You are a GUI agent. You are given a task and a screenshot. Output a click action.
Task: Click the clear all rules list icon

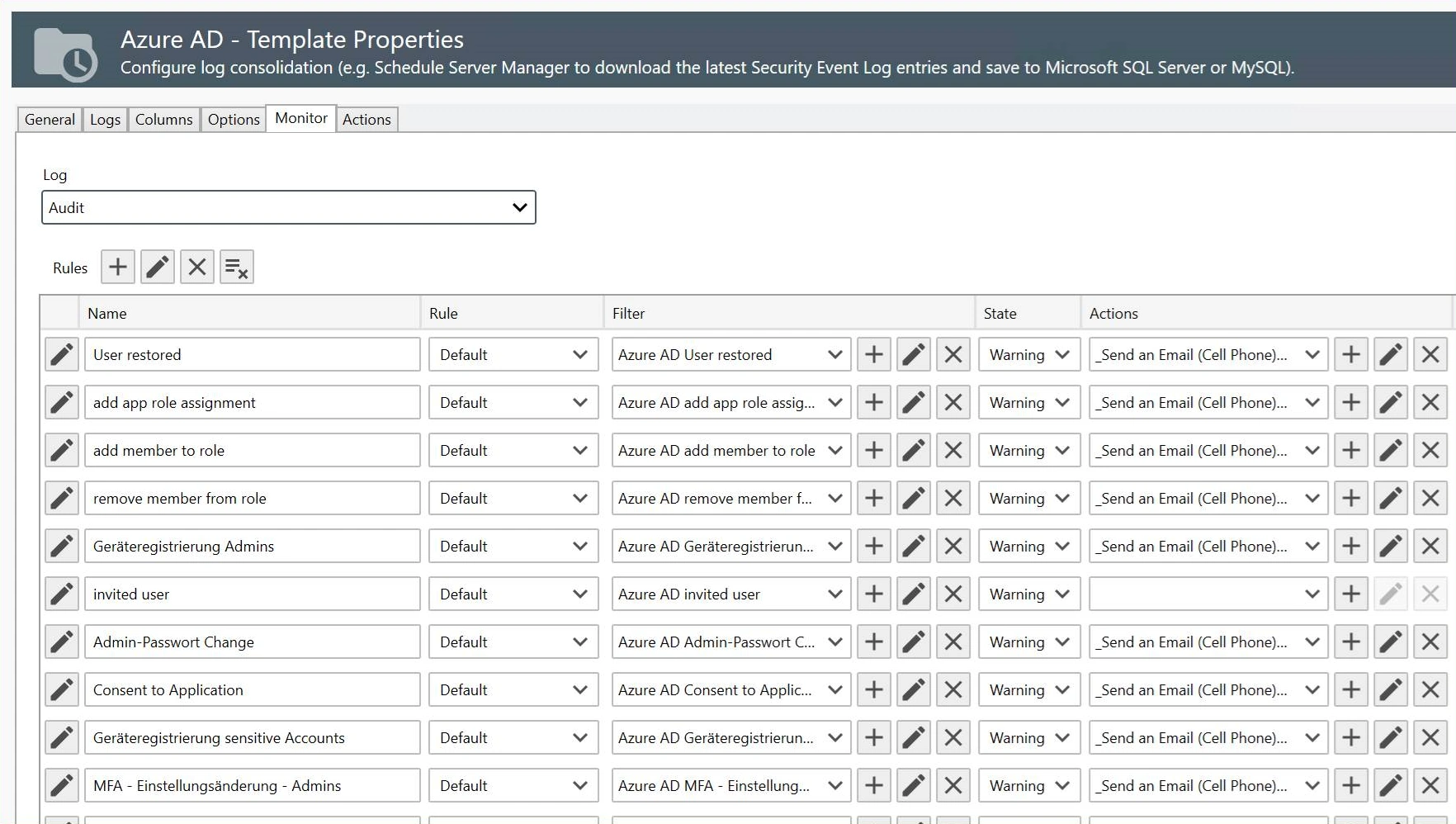(x=237, y=267)
